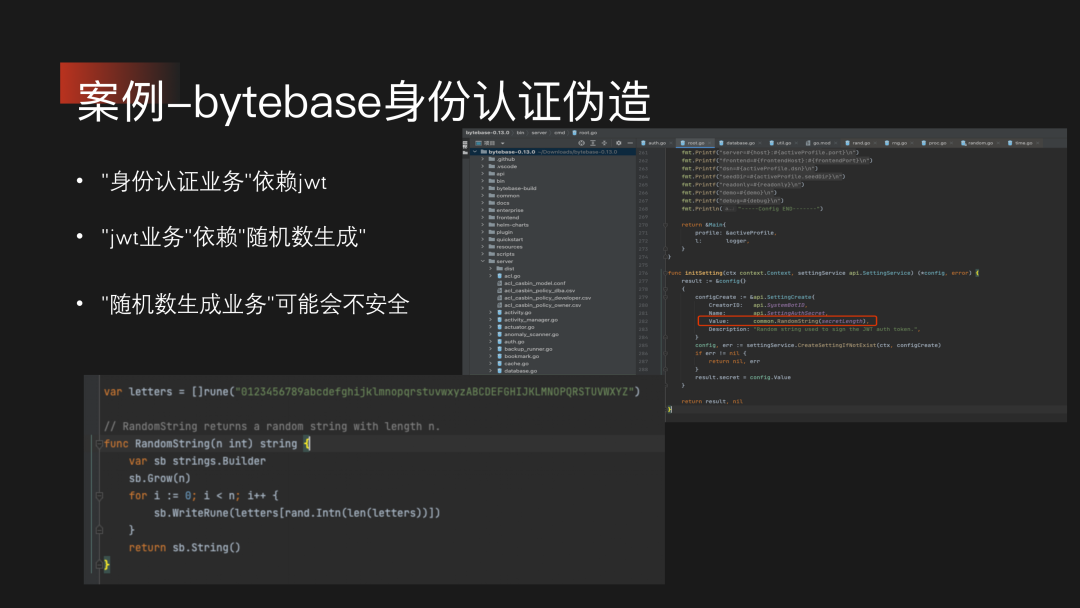Select the bytebase-build folder
The width and height of the screenshot is (1080, 608).
point(516,188)
